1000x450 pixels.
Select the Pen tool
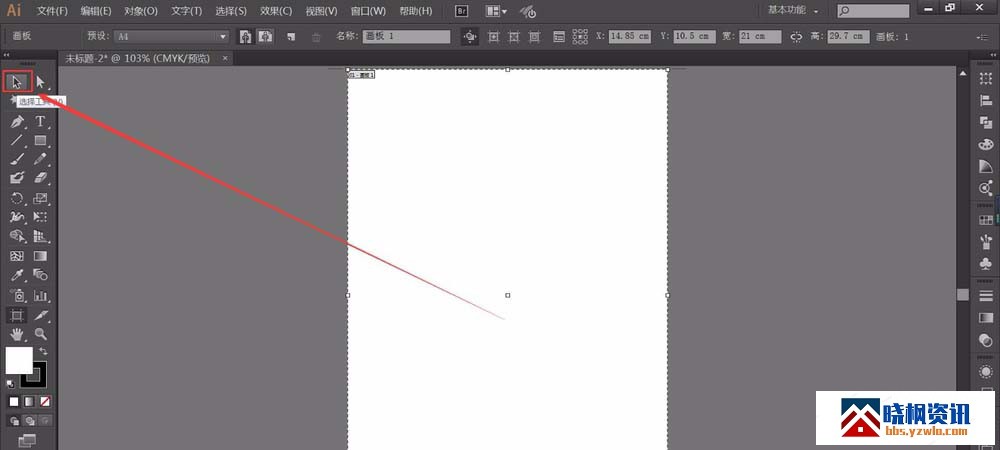[17, 122]
